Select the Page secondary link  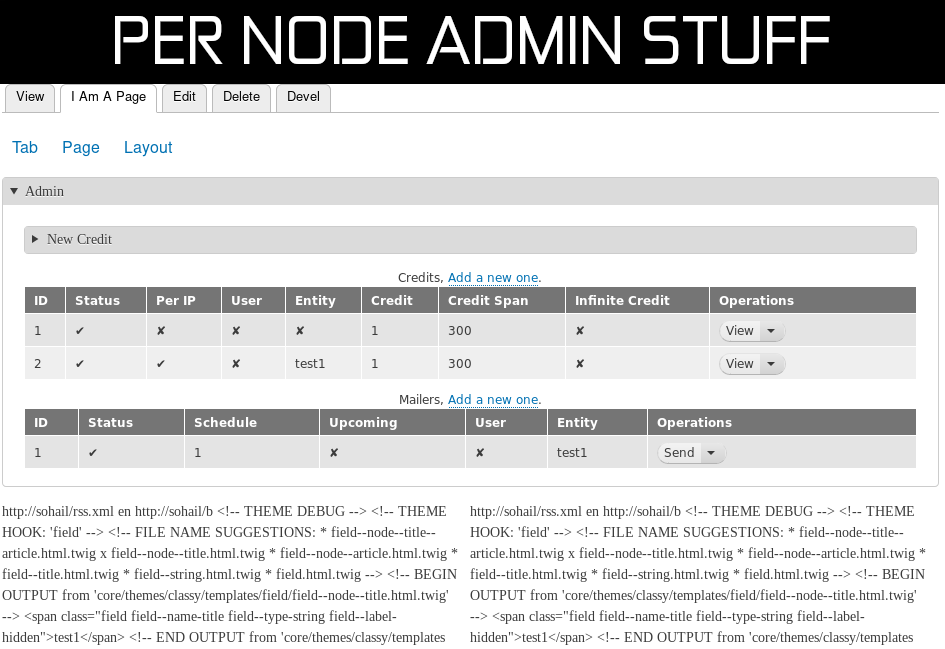coord(81,148)
